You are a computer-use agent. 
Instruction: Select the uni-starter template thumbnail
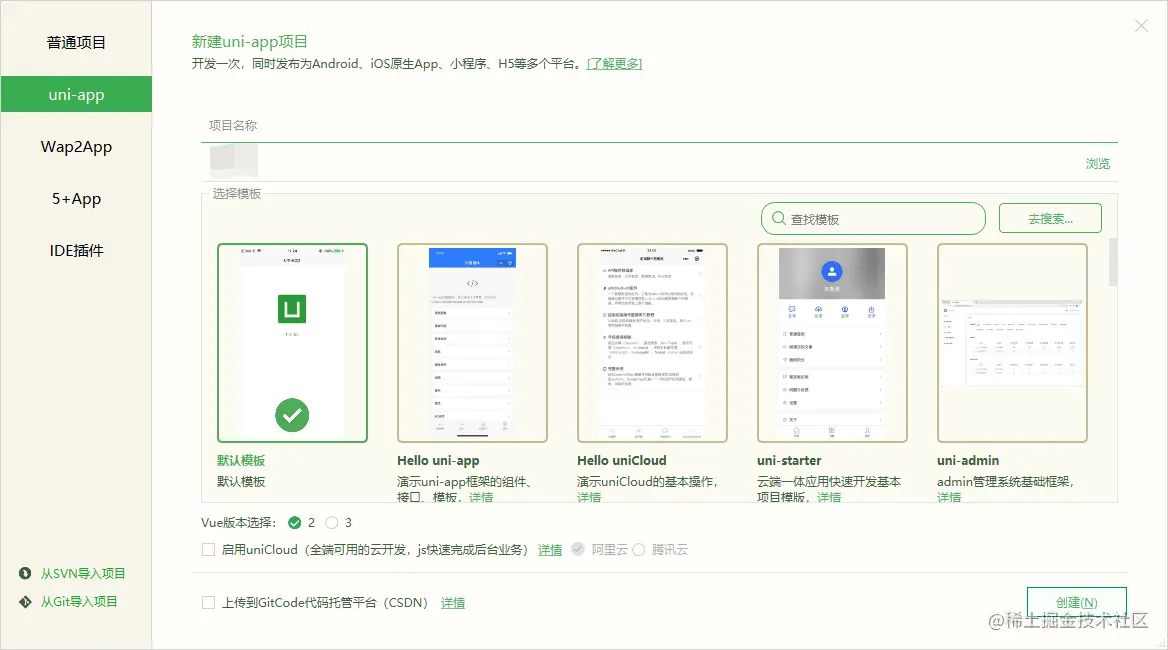pos(832,342)
